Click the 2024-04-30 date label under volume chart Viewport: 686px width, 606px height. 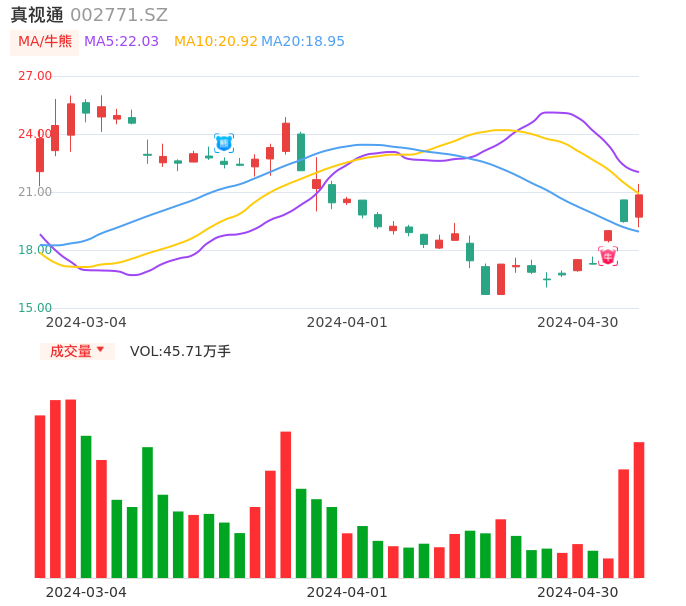pos(577,592)
